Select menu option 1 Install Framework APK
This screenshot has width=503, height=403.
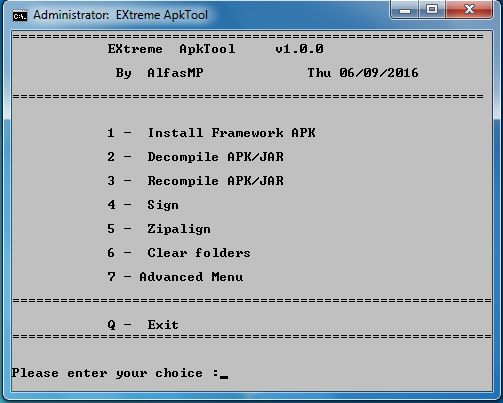211,133
